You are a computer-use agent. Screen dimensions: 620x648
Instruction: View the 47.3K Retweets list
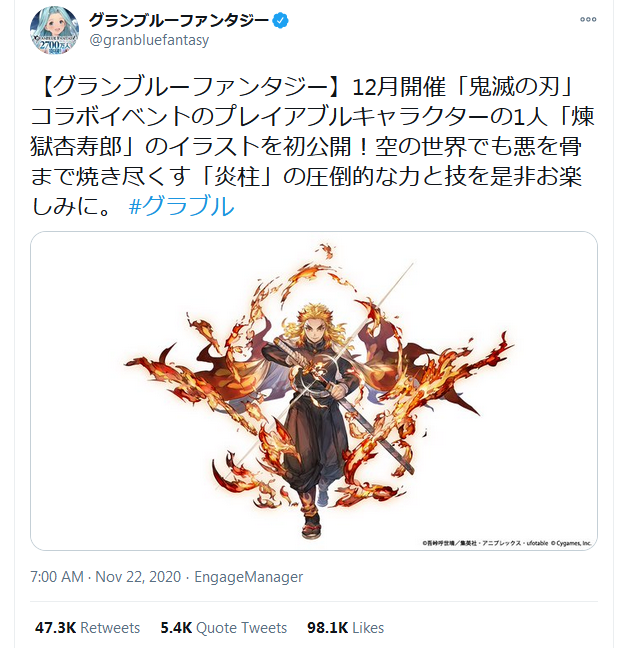87,627
